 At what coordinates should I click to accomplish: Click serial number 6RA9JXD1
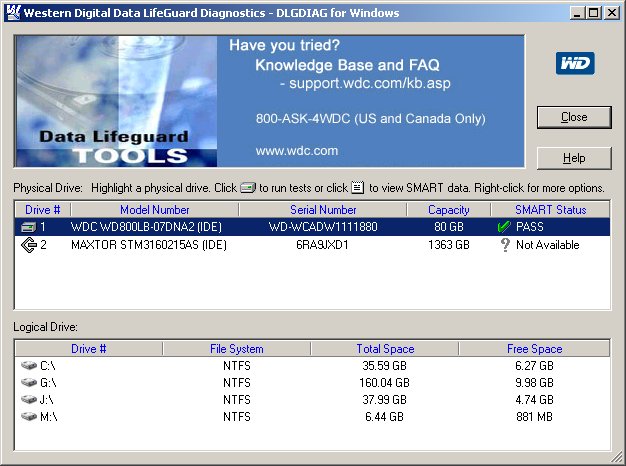[322, 244]
